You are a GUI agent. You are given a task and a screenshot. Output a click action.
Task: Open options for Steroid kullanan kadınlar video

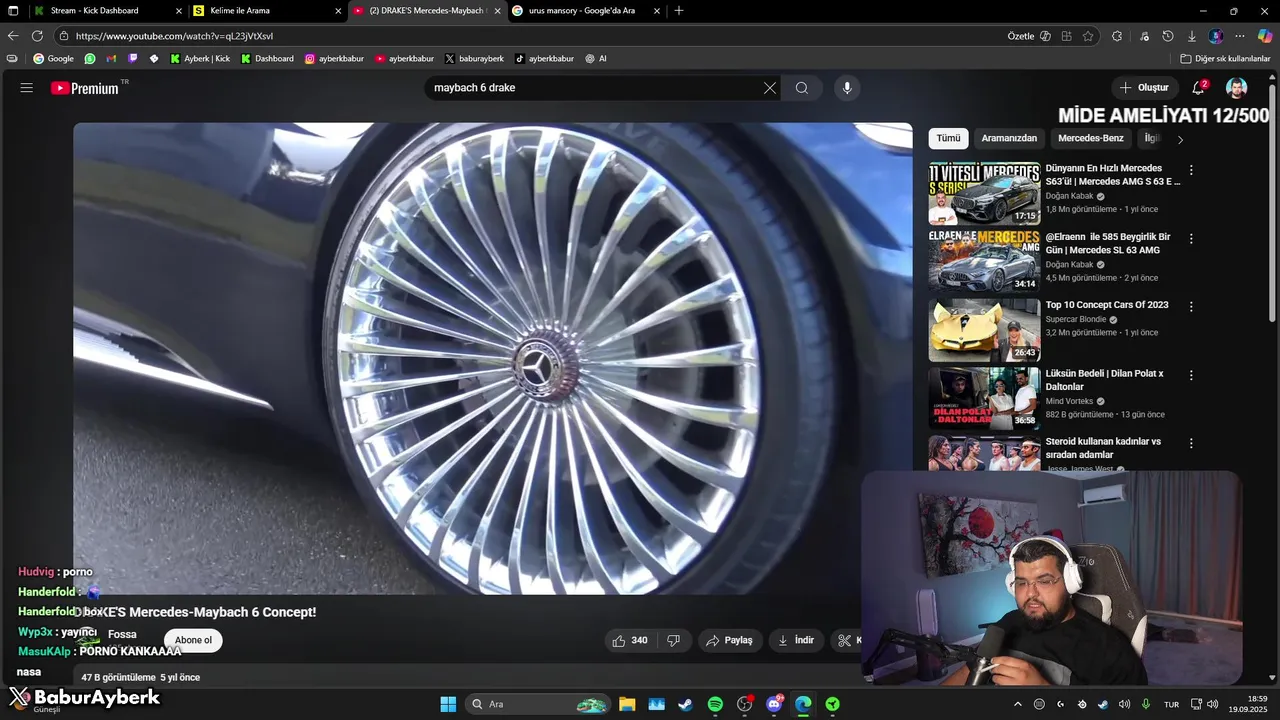[x=1191, y=443]
